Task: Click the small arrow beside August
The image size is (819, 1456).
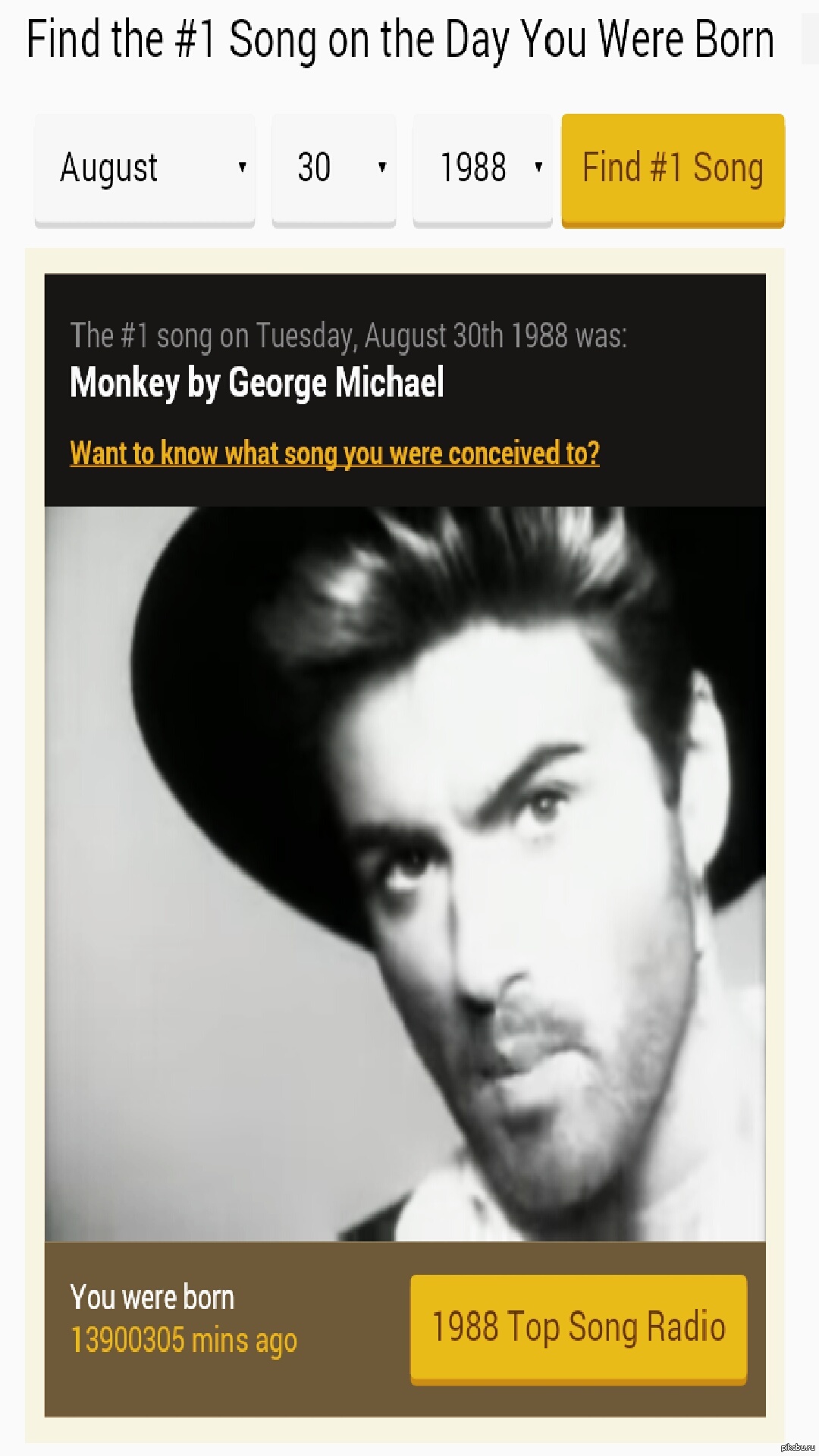Action: (x=242, y=168)
